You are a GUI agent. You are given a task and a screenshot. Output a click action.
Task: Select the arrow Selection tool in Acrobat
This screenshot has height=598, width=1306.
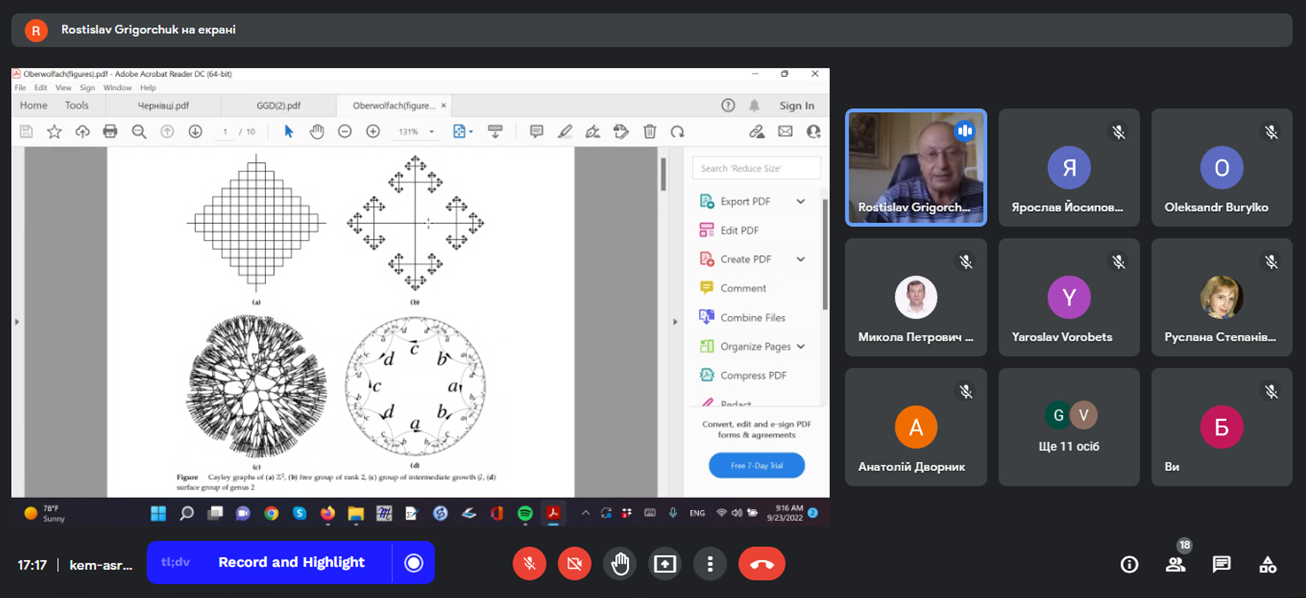[289, 131]
